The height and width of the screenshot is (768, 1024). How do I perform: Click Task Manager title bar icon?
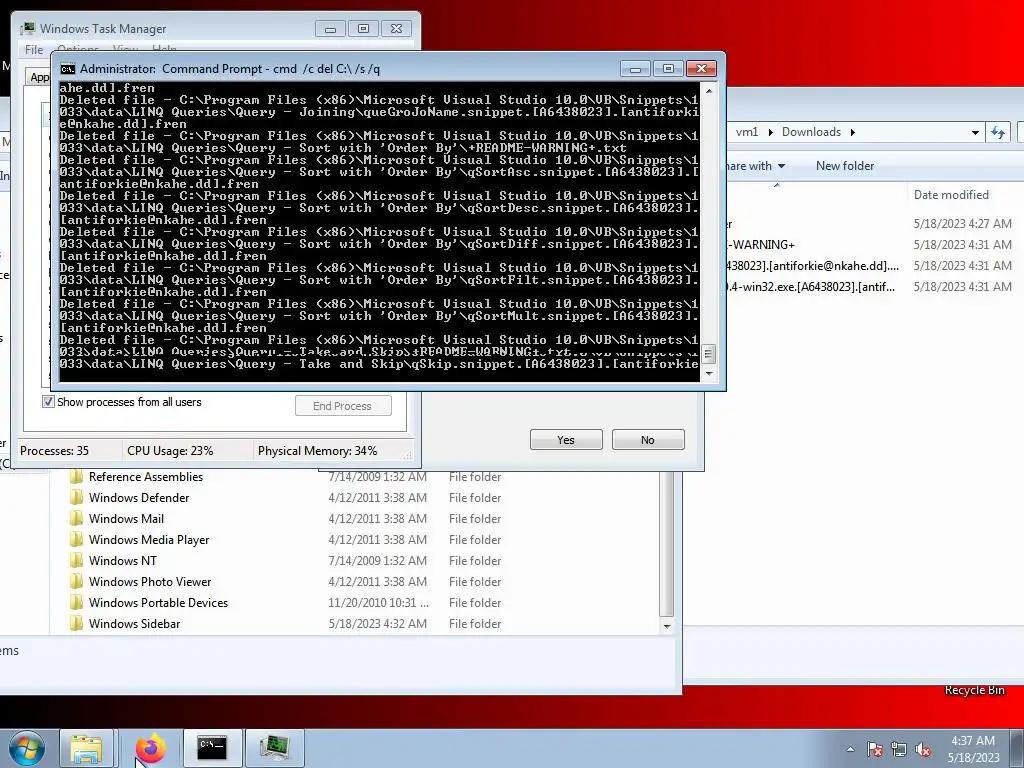click(x=27, y=29)
